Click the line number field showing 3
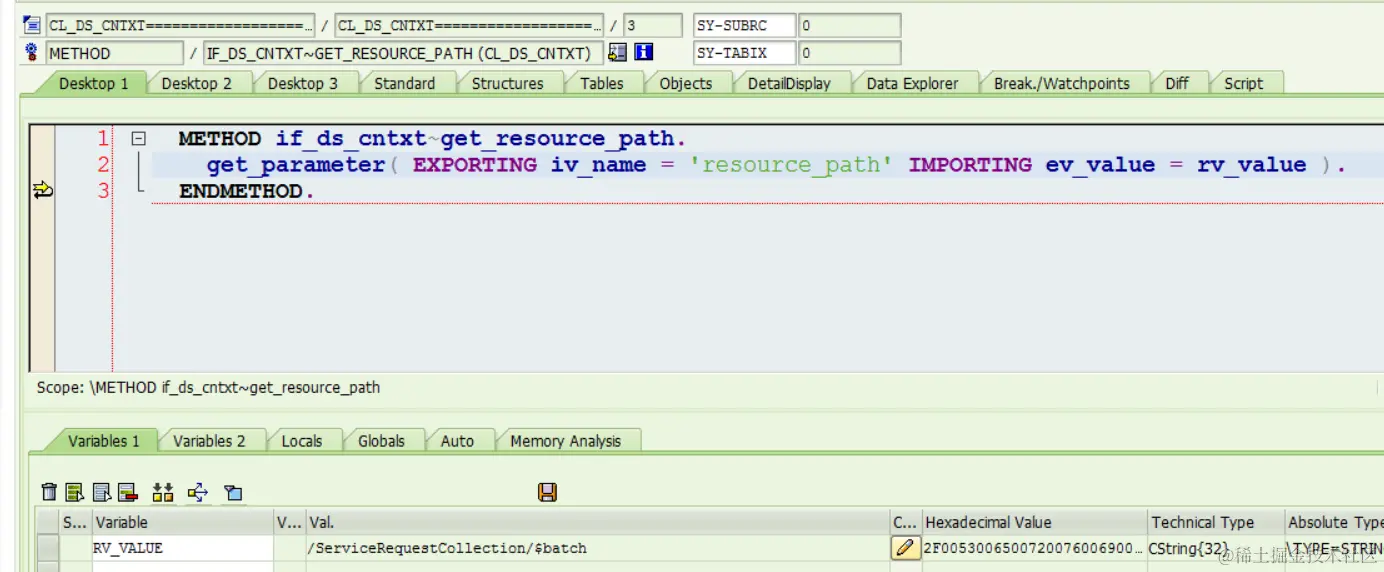Image resolution: width=1384 pixels, height=572 pixels. 653,25
